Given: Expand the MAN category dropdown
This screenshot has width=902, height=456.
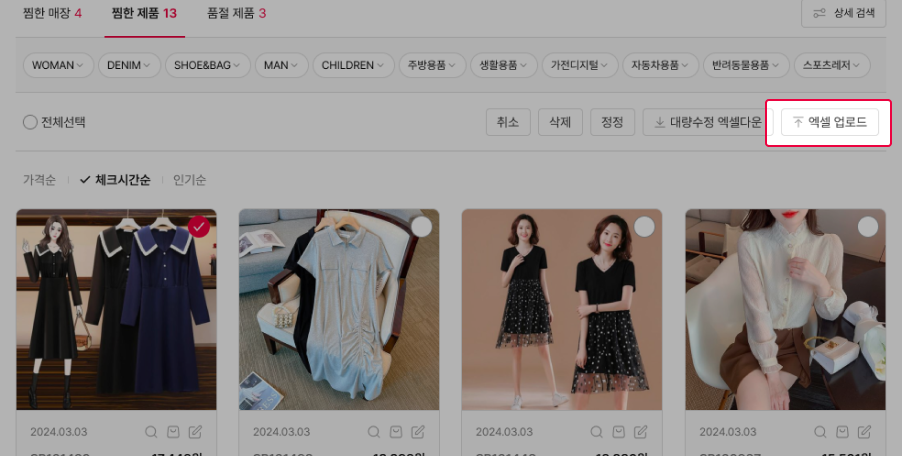Looking at the screenshot, I should [281, 65].
